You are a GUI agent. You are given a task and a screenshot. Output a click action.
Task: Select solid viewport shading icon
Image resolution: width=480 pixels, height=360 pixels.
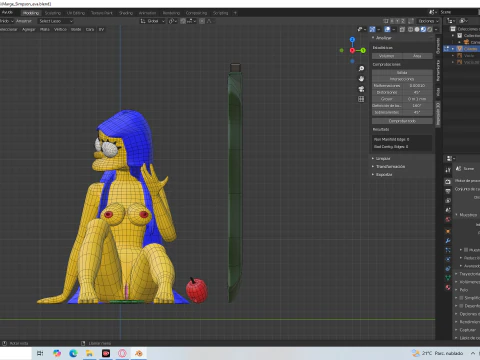[x=417, y=29]
